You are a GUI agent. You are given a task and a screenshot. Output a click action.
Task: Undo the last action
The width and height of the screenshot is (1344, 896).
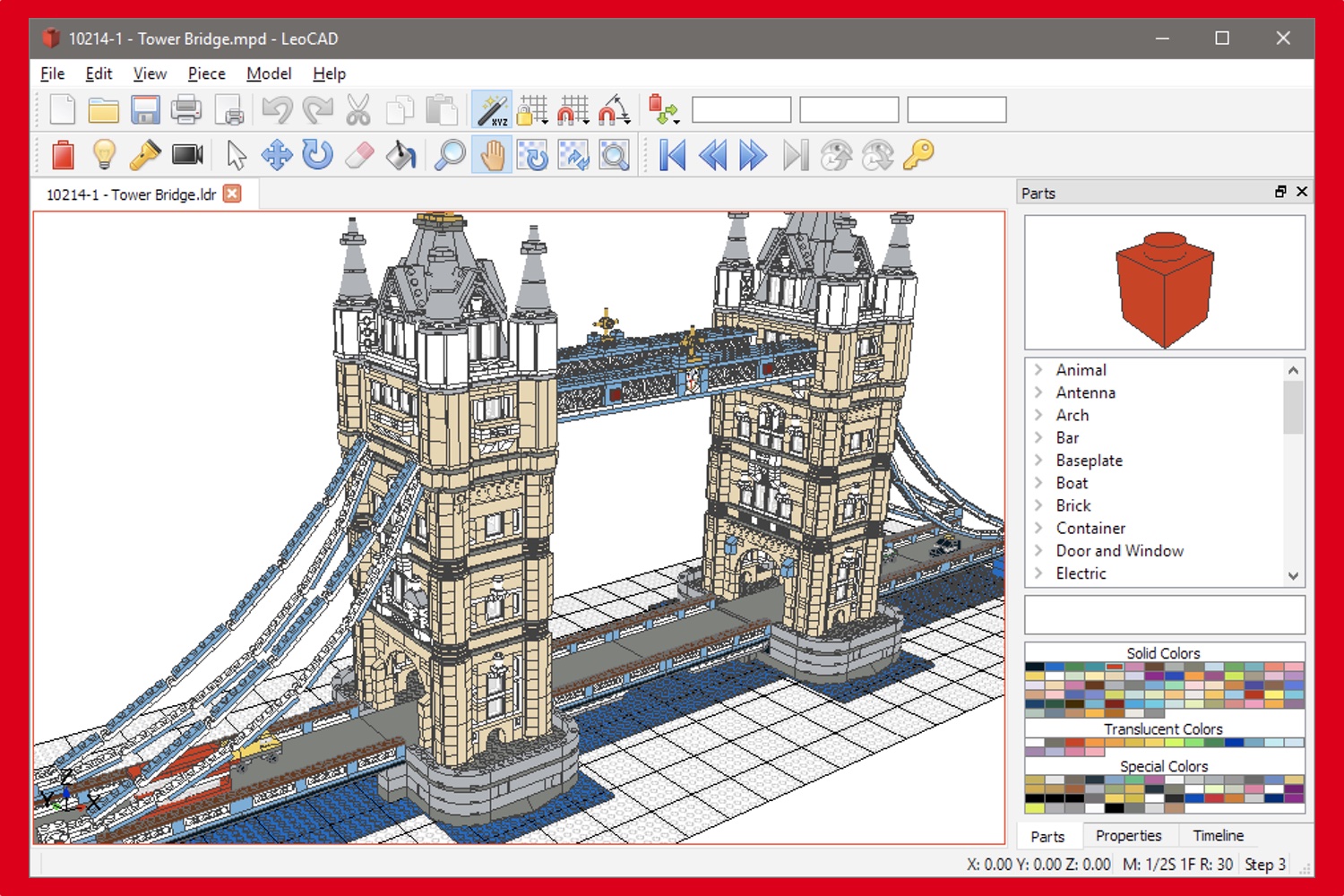277,110
